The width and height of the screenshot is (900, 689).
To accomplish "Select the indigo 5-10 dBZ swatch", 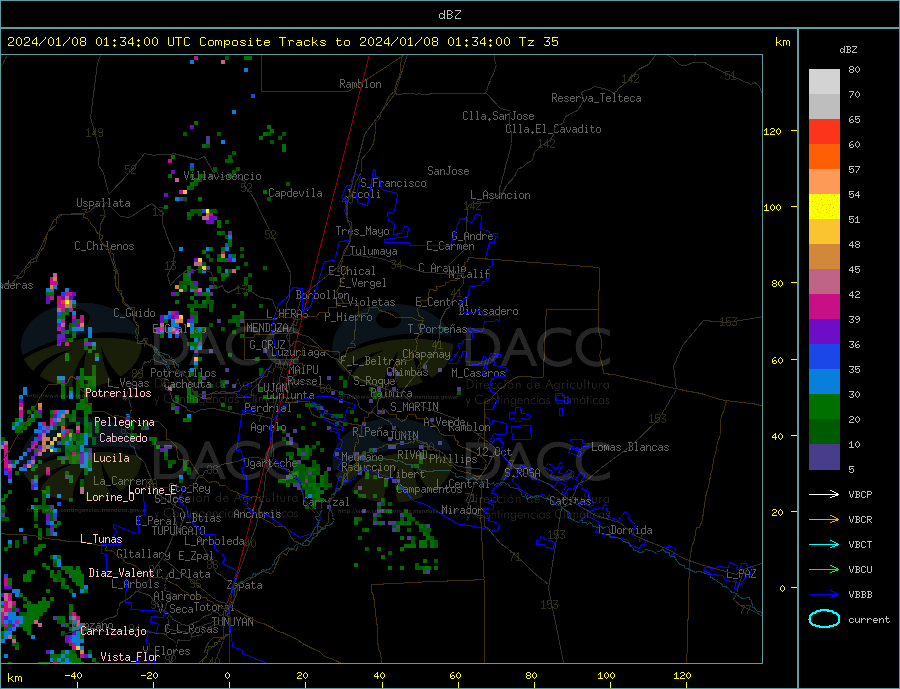I will pyautogui.click(x=824, y=457).
